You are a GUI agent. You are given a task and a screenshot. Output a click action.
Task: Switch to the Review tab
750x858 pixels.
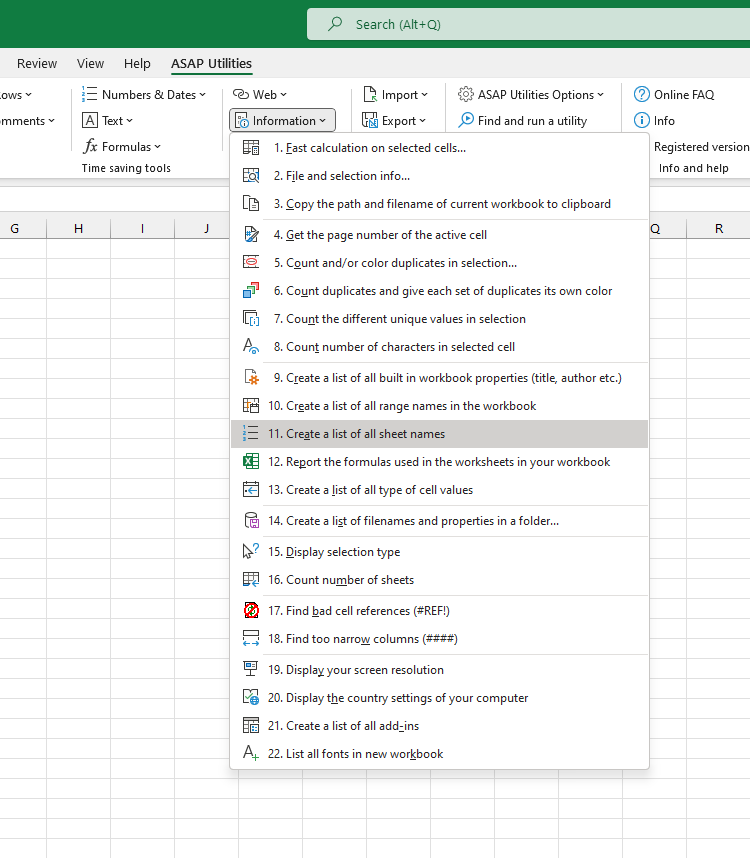(37, 63)
